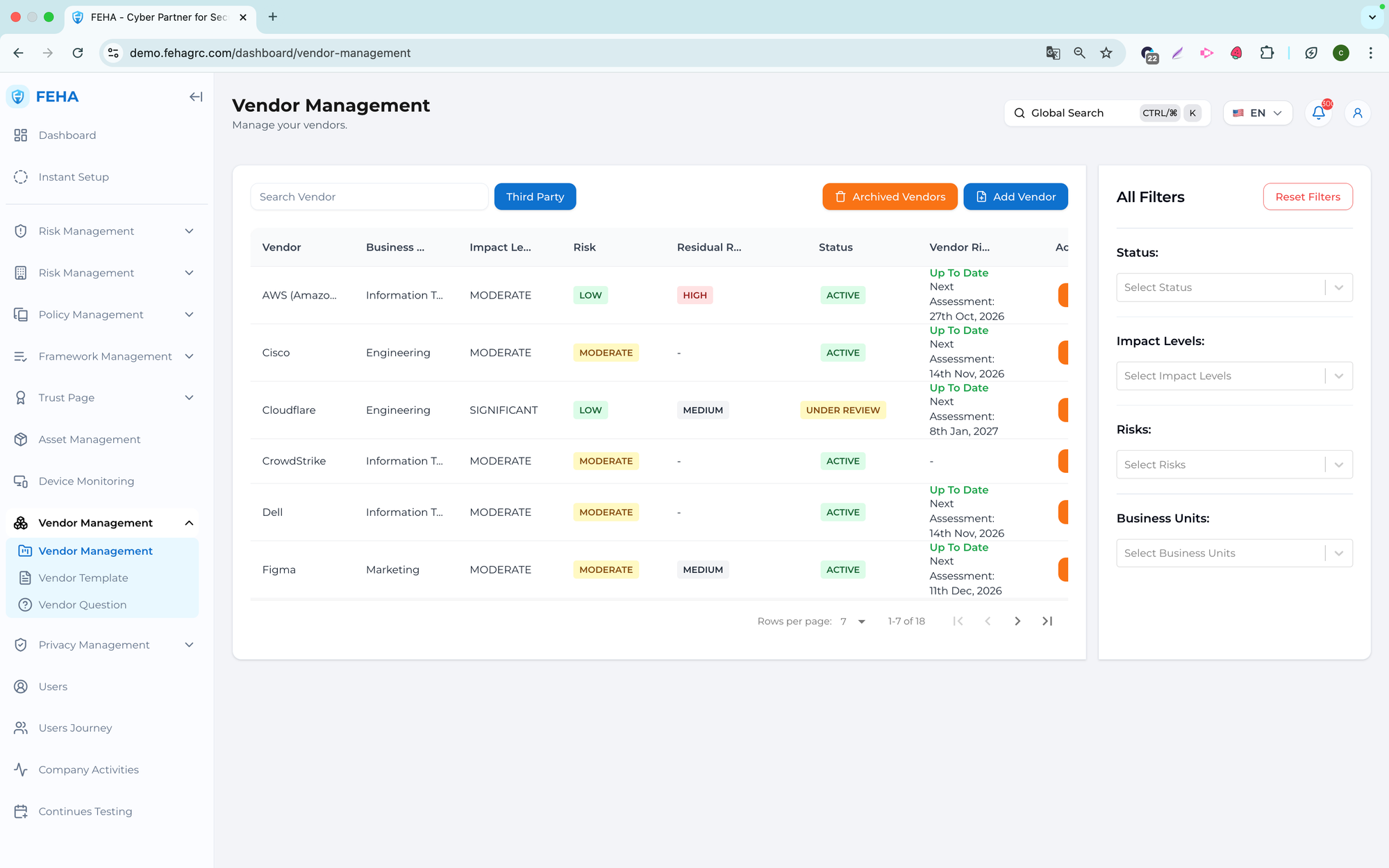This screenshot has width=1389, height=868.
Task: Click Reset Filters button
Action: coord(1307,197)
